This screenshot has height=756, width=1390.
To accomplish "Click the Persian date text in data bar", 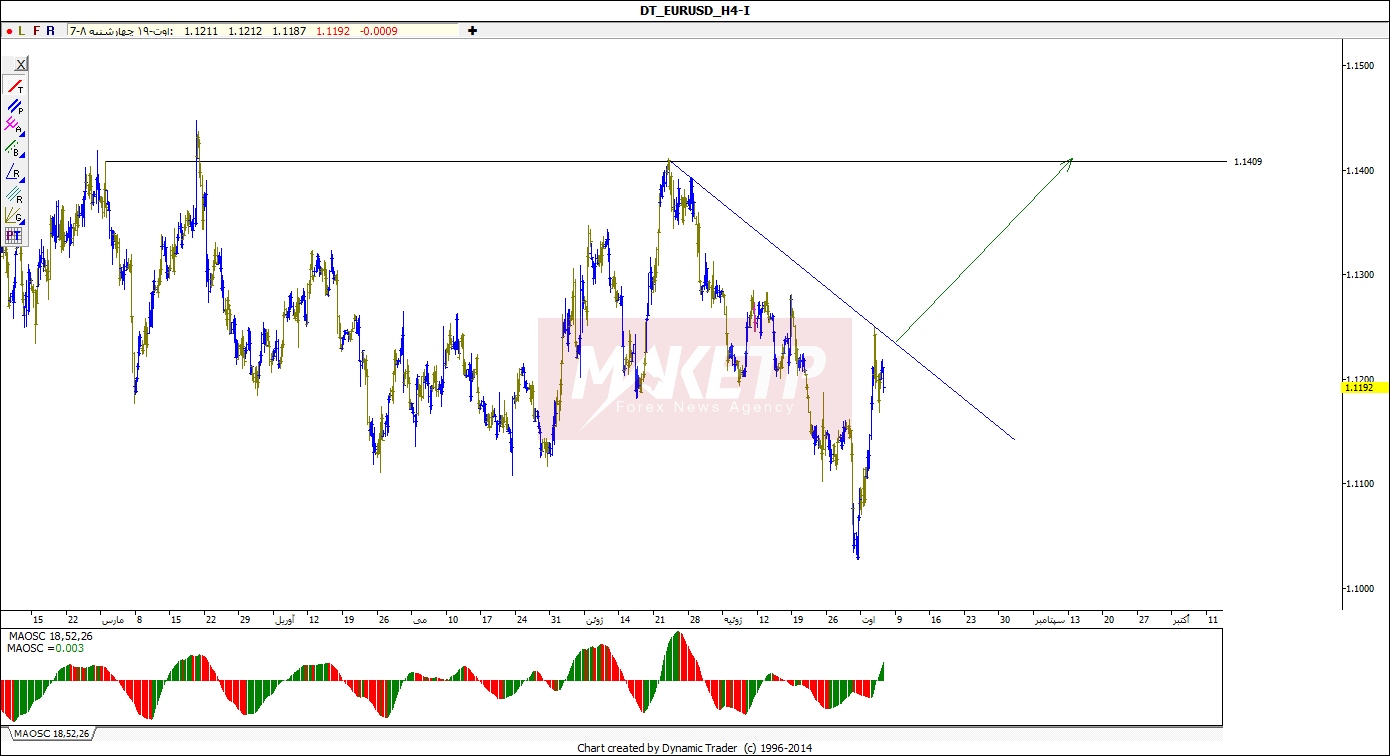I will click(x=121, y=31).
